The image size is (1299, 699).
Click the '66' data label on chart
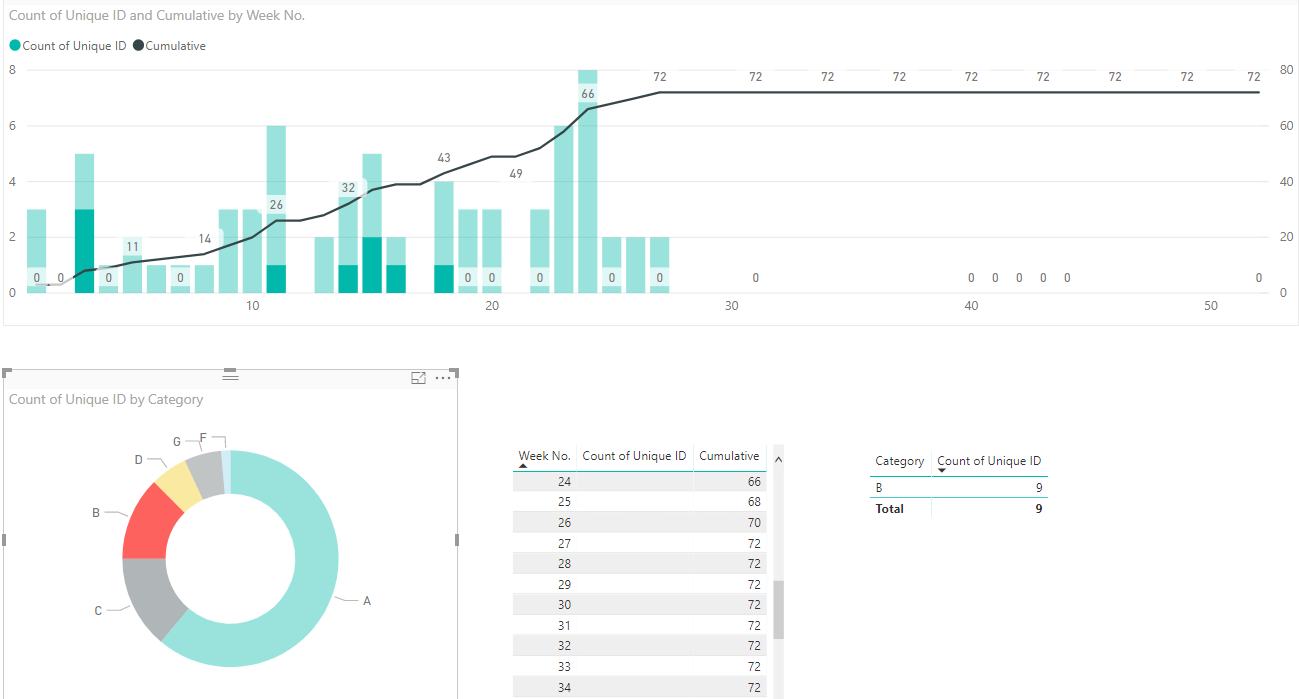[x=588, y=94]
